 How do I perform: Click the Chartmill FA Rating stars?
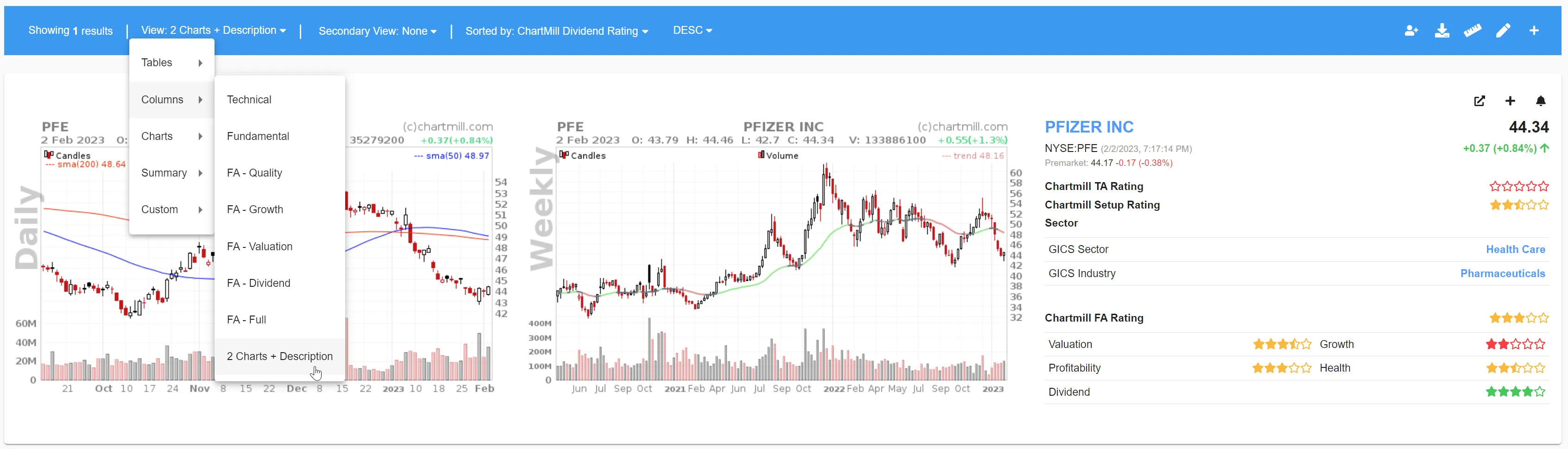tap(1519, 318)
